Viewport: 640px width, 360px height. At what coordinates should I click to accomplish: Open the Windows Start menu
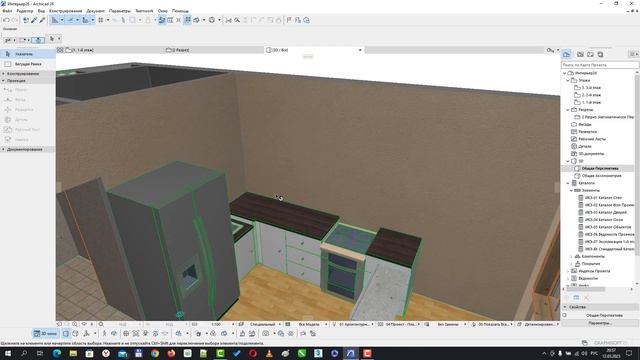(x=8, y=353)
